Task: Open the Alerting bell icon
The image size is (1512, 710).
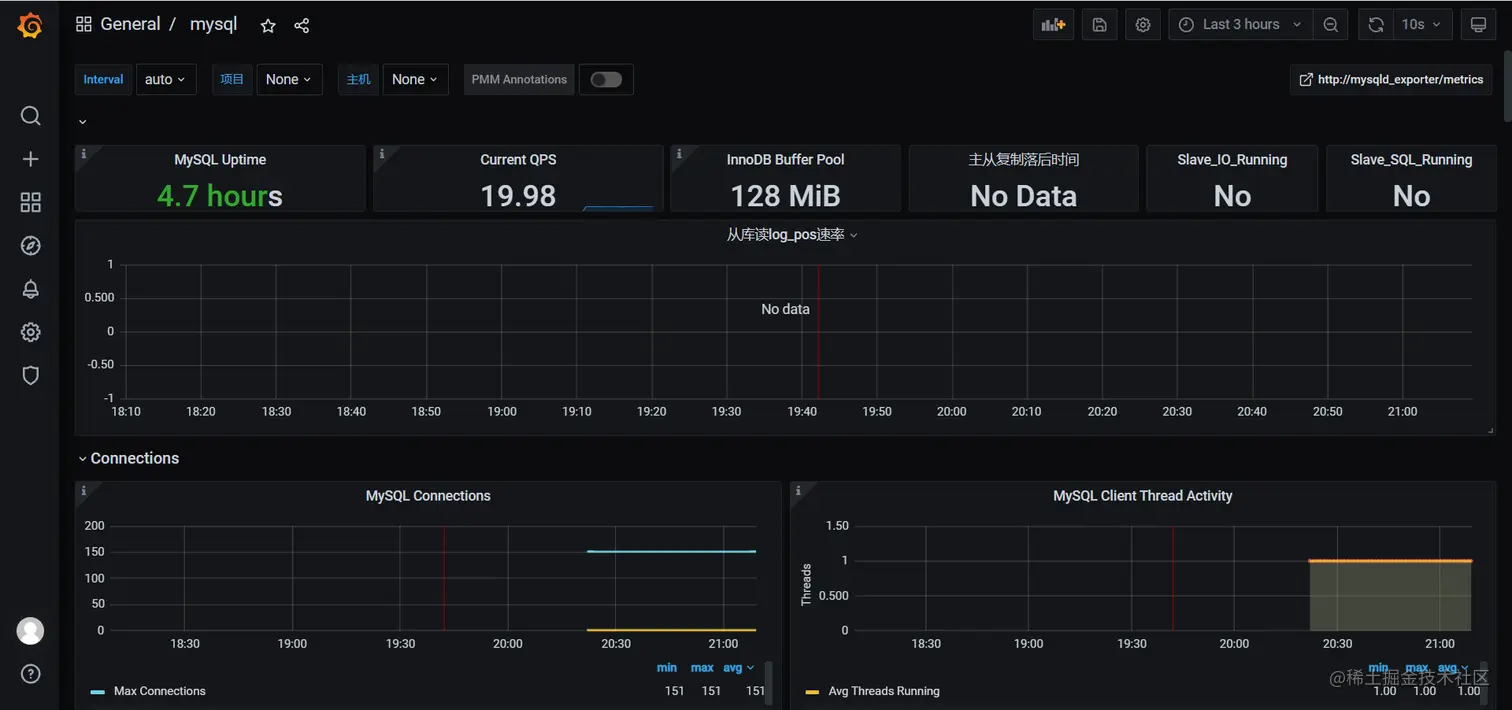Action: pos(30,289)
